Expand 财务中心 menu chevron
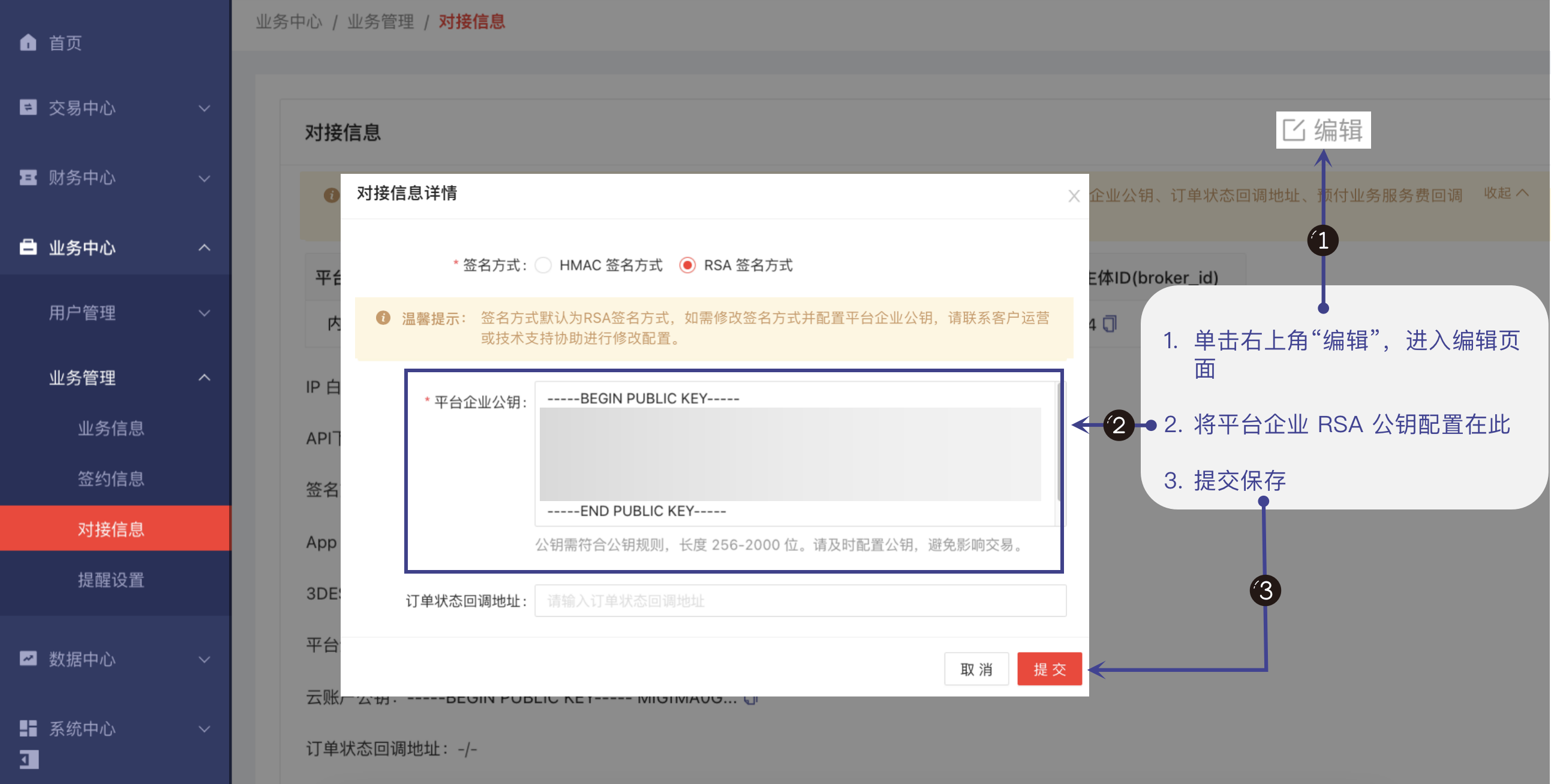Image resolution: width=1551 pixels, height=784 pixels. (x=205, y=178)
